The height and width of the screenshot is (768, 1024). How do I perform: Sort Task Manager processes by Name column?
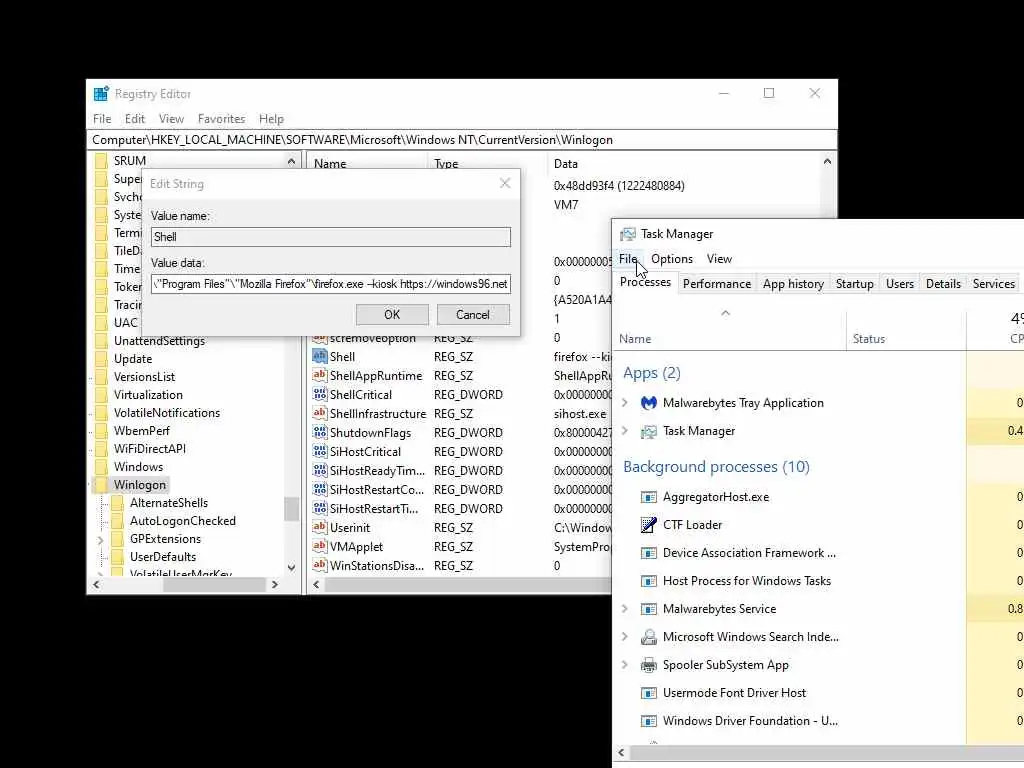pyautogui.click(x=730, y=330)
